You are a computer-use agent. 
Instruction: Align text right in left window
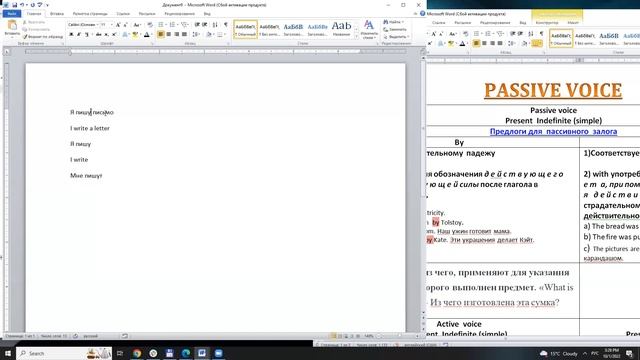click(x=176, y=35)
